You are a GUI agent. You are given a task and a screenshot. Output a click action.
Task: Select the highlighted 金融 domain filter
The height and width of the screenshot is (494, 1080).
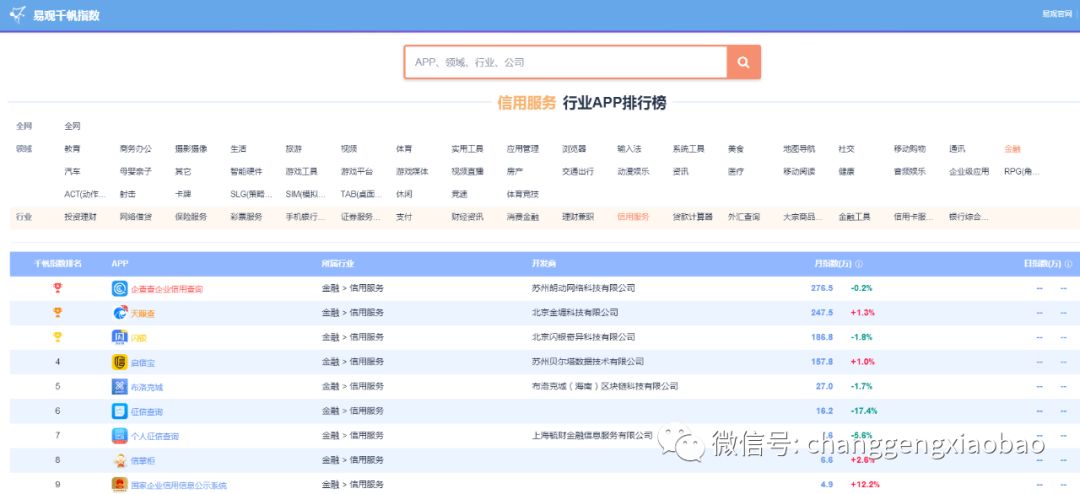(1012, 149)
